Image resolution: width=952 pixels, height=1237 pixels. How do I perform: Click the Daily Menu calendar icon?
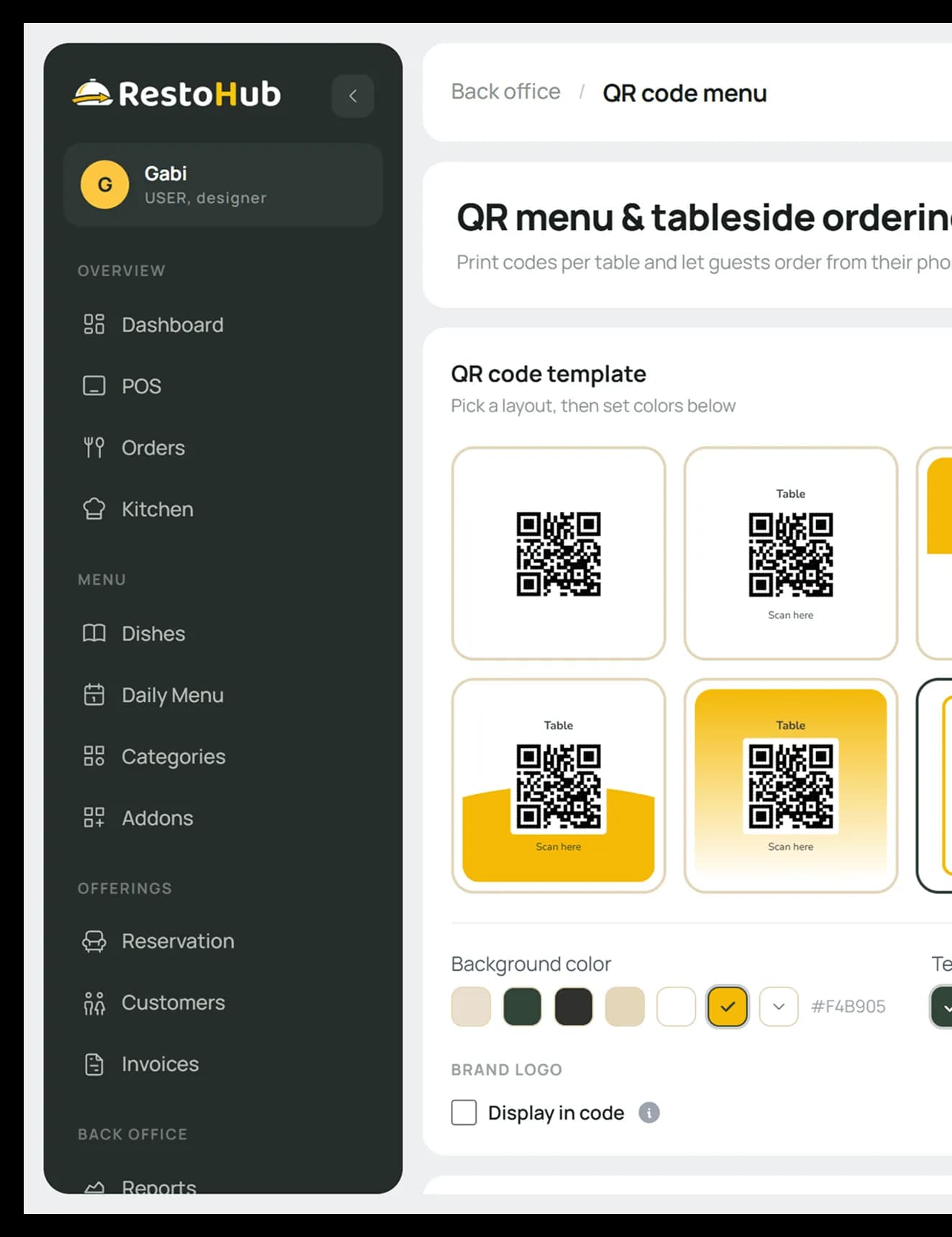[94, 695]
